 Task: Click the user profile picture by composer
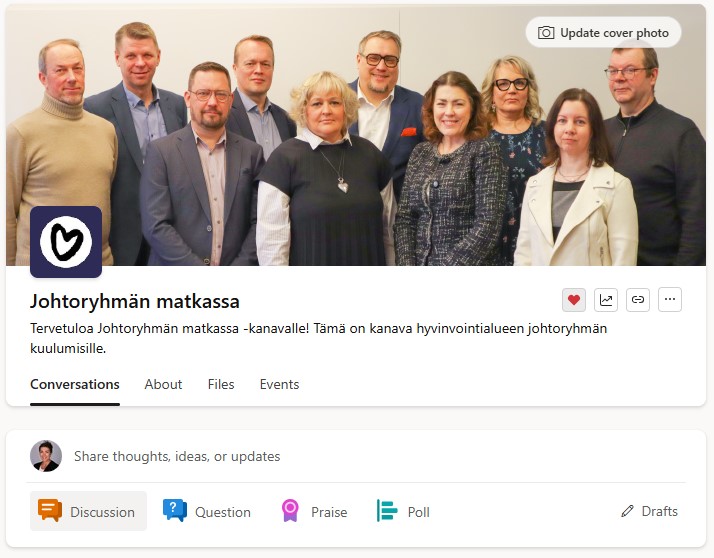[46, 456]
